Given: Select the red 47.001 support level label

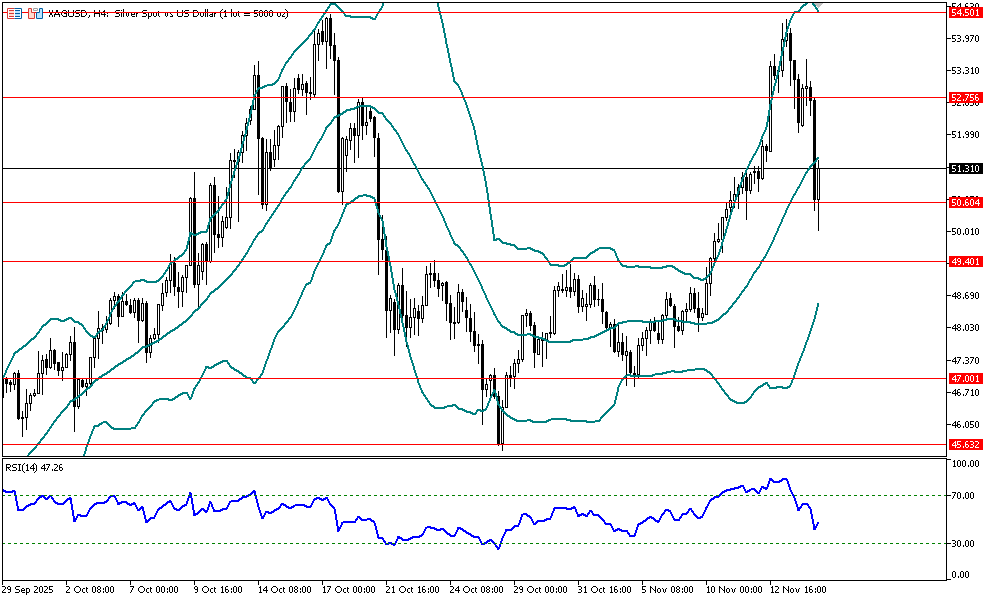Looking at the screenshot, I should pyautogui.click(x=964, y=379).
